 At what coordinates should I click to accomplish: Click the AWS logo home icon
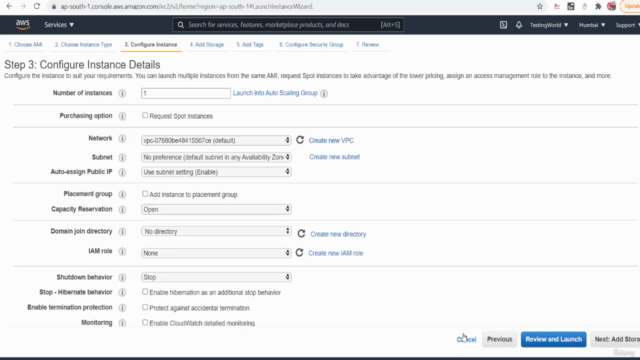[22, 25]
